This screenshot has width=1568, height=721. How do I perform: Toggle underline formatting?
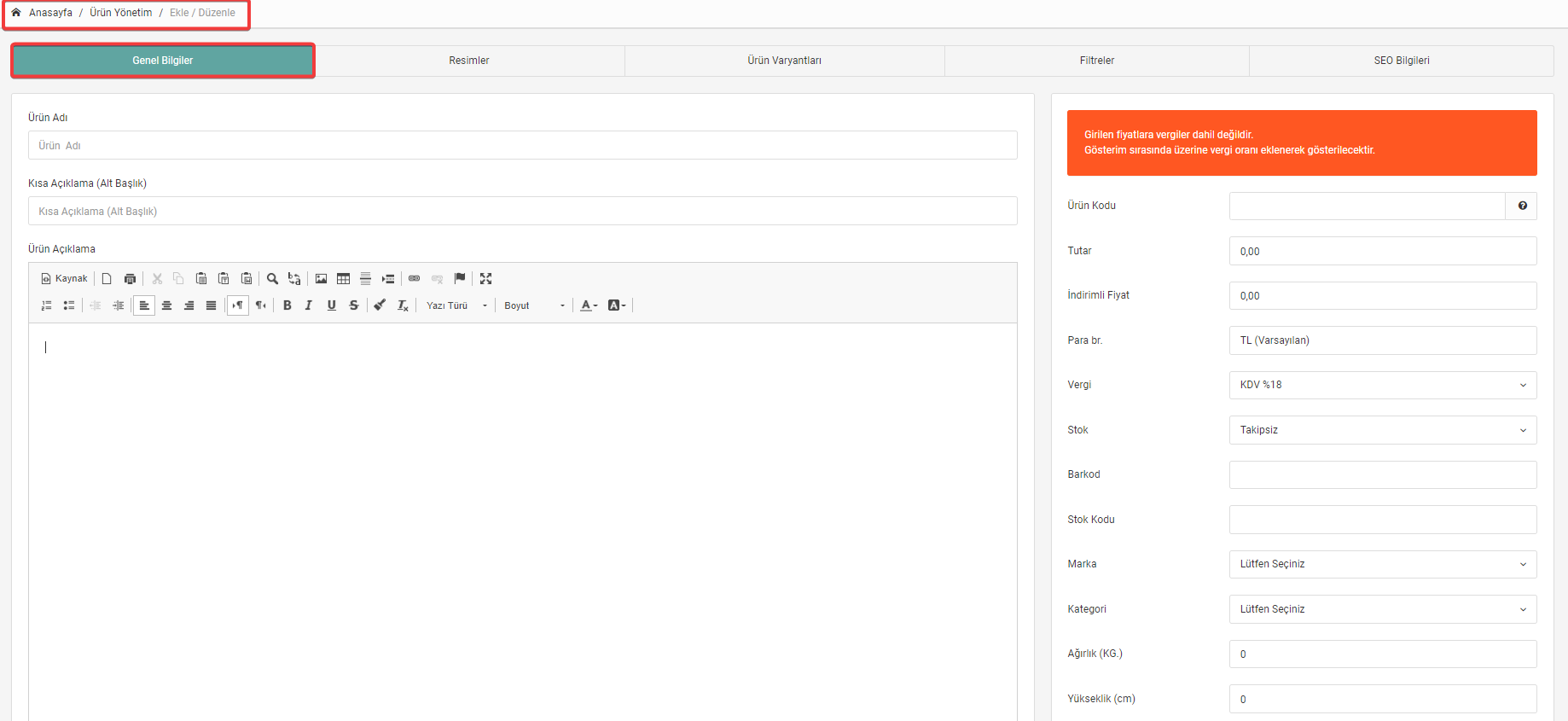tap(331, 305)
